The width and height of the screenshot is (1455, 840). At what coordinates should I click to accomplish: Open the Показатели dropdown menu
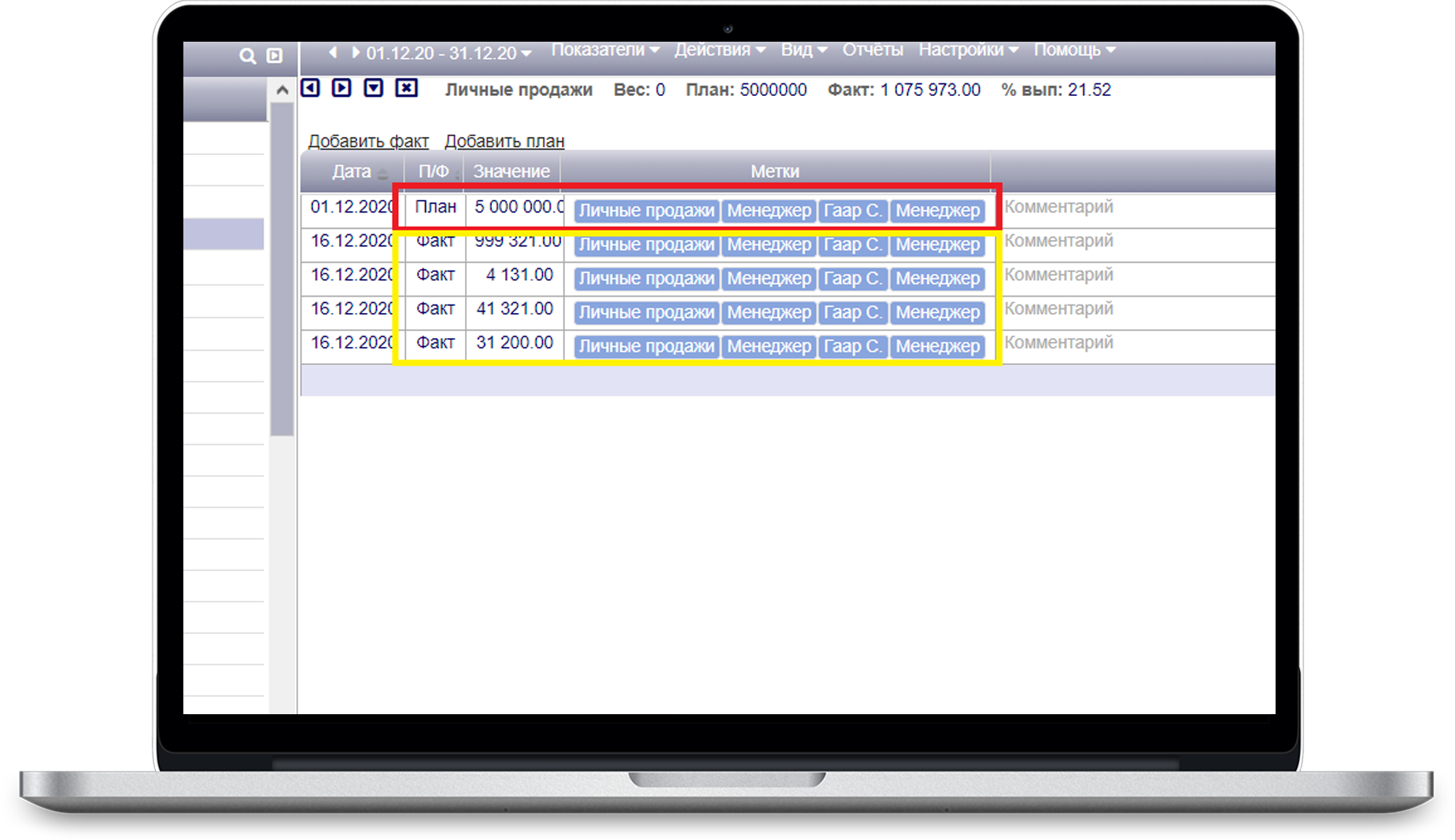point(604,50)
